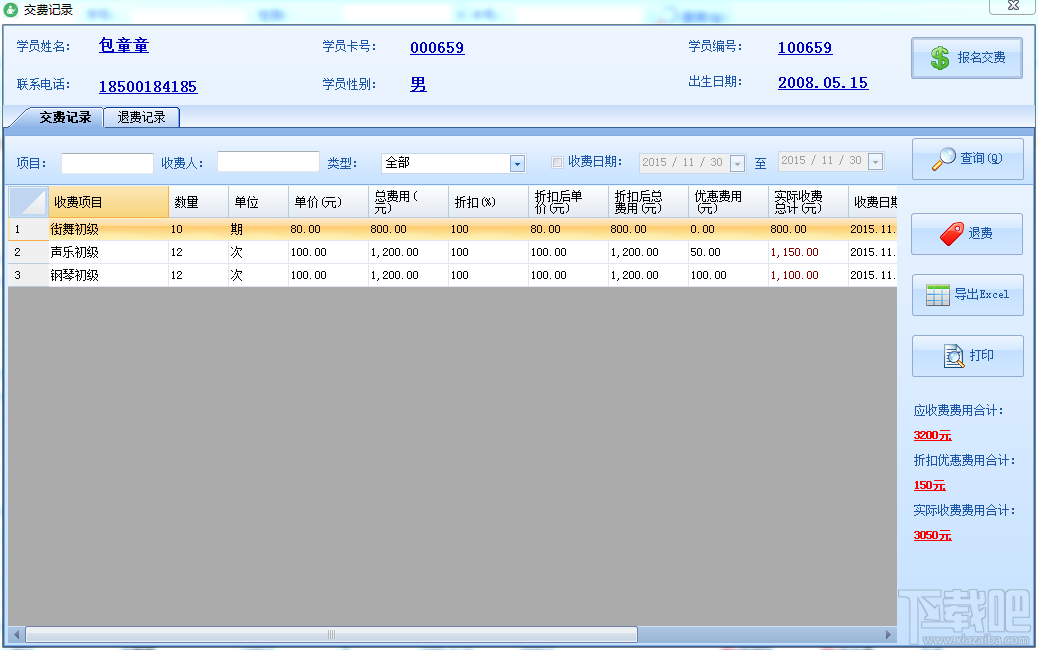The width and height of the screenshot is (1038, 650).
Task: Click the magnifier icon on 查询
Action: click(x=943, y=159)
